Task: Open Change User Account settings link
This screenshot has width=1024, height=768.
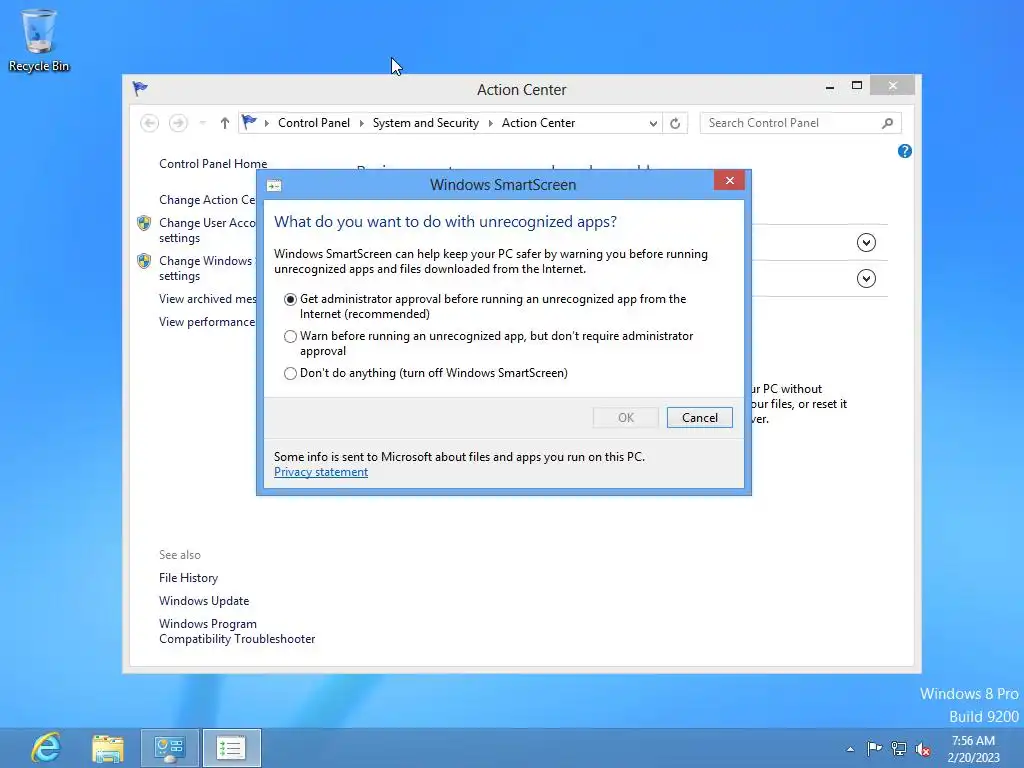Action: 207,230
